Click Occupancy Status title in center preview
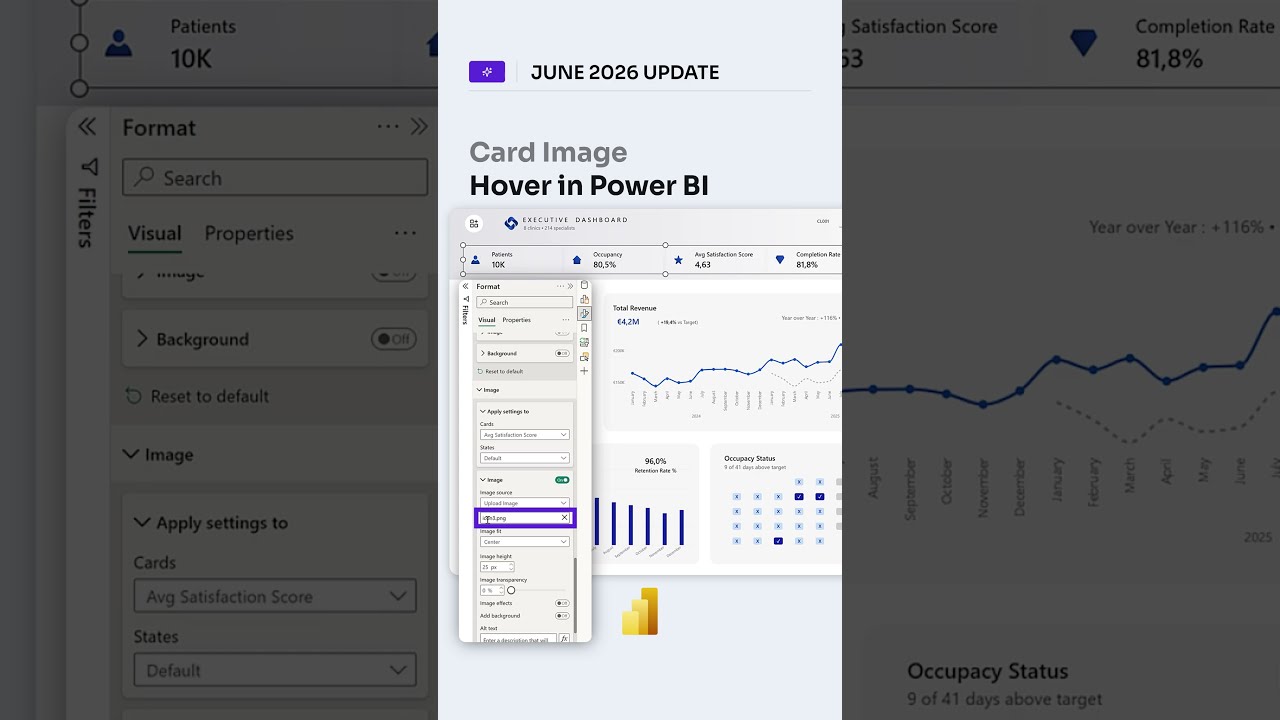Screen dimensions: 1280x720 [750, 458]
